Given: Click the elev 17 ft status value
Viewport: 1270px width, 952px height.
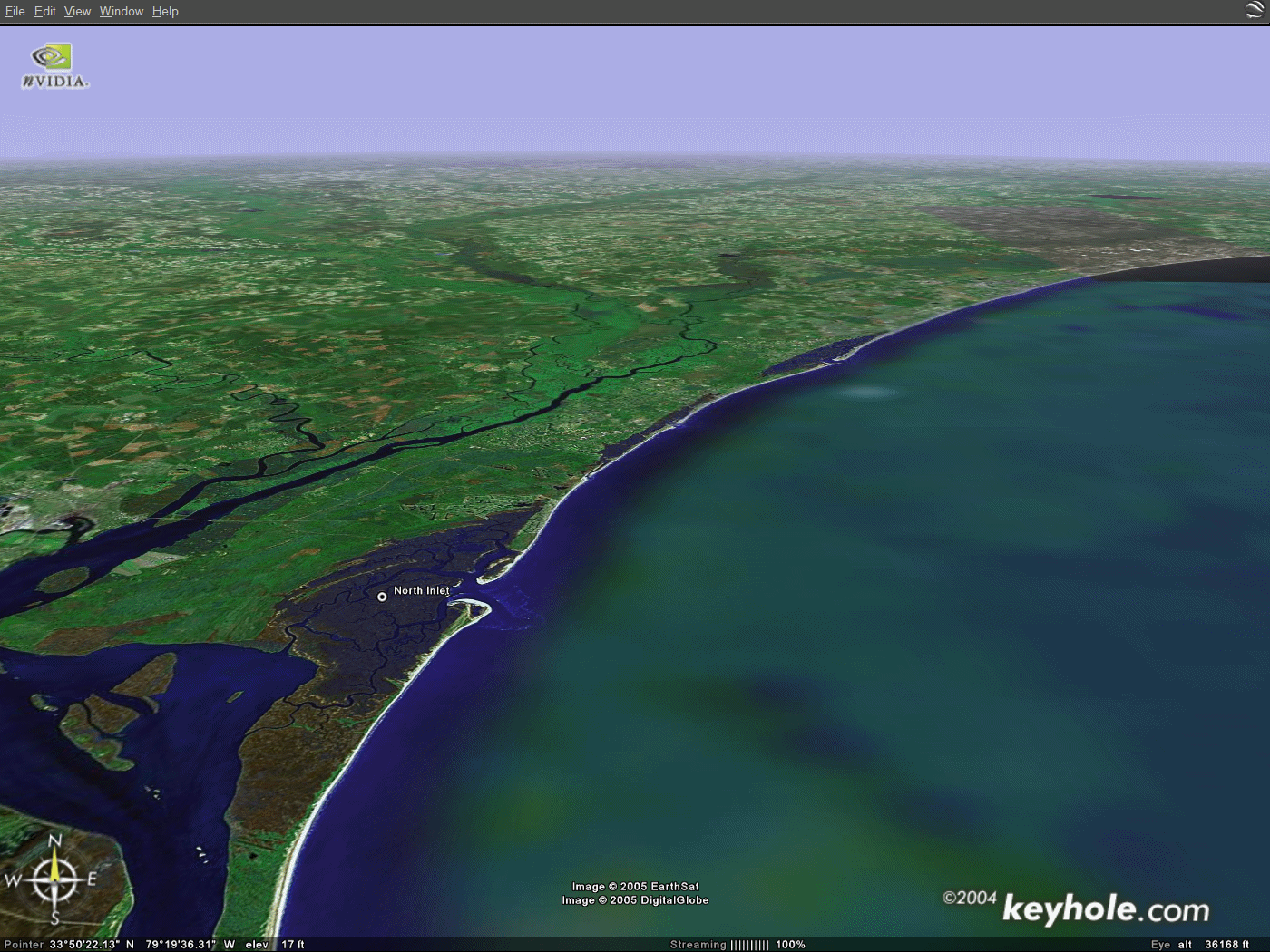Looking at the screenshot, I should [275, 944].
